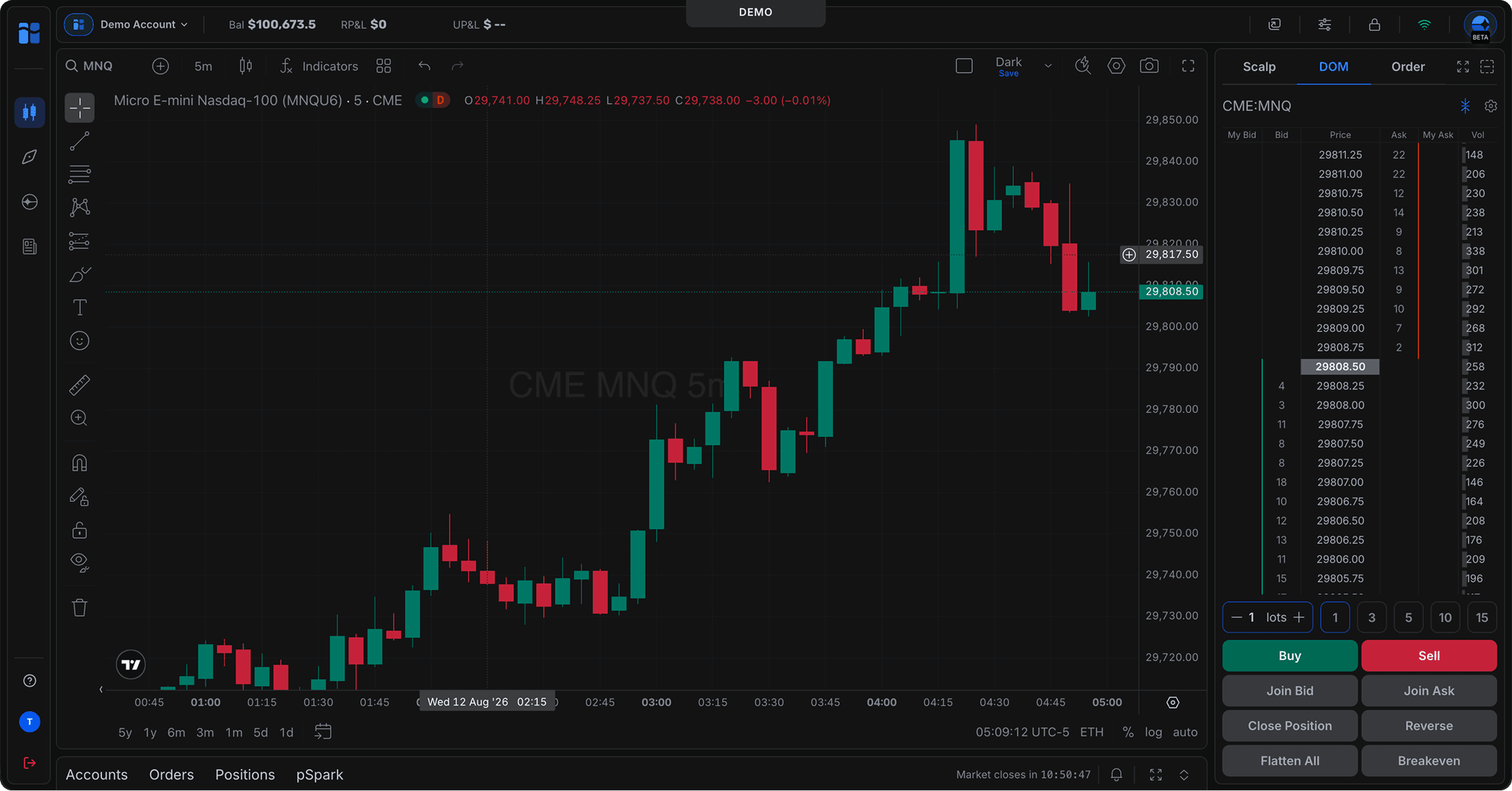Toggle auto scale
Image resolution: width=1512 pixels, height=791 pixels.
click(1185, 732)
